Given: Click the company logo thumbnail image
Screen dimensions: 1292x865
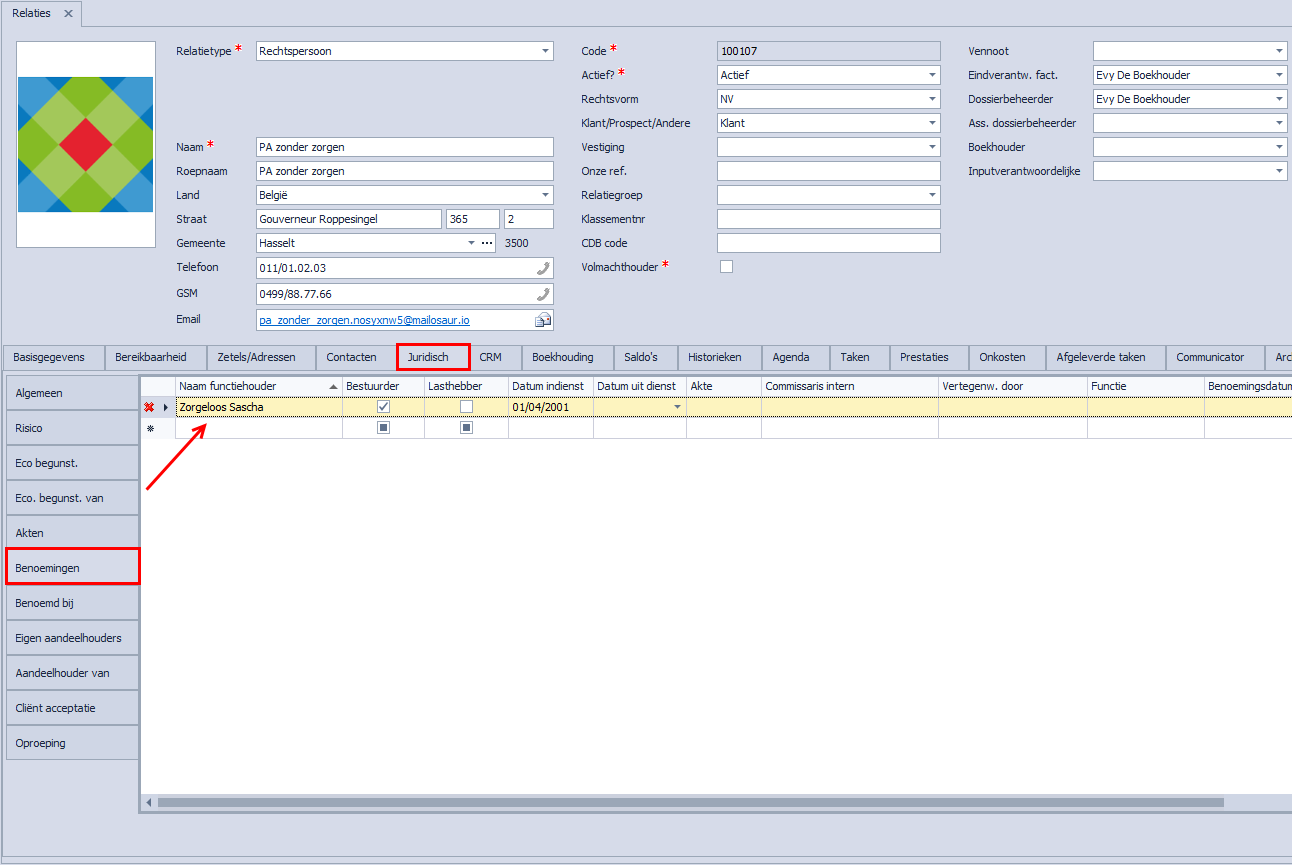Looking at the screenshot, I should [x=86, y=144].
